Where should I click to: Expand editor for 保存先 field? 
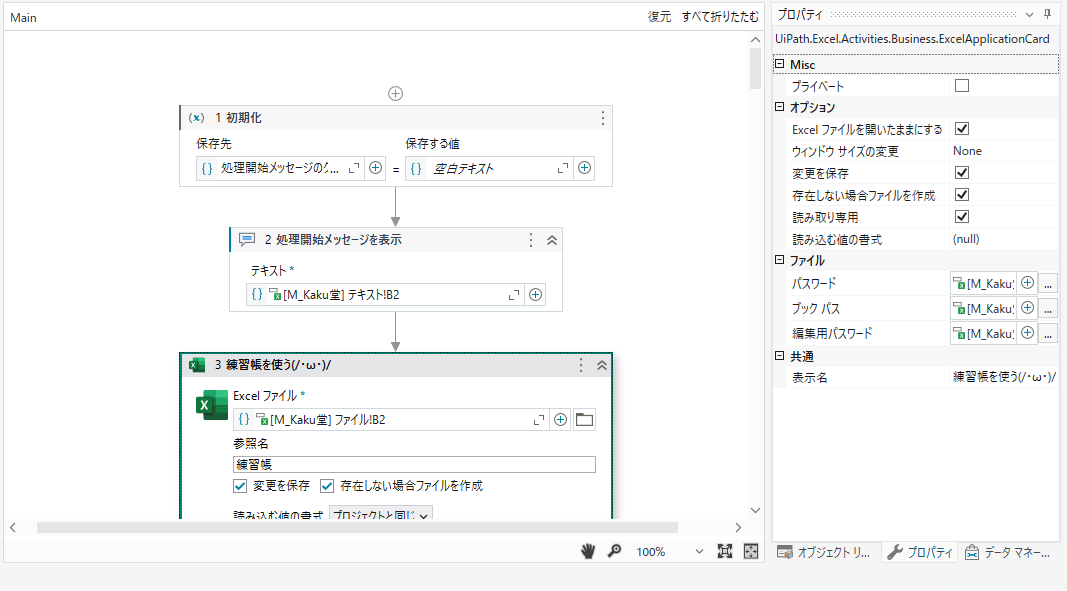pos(354,168)
